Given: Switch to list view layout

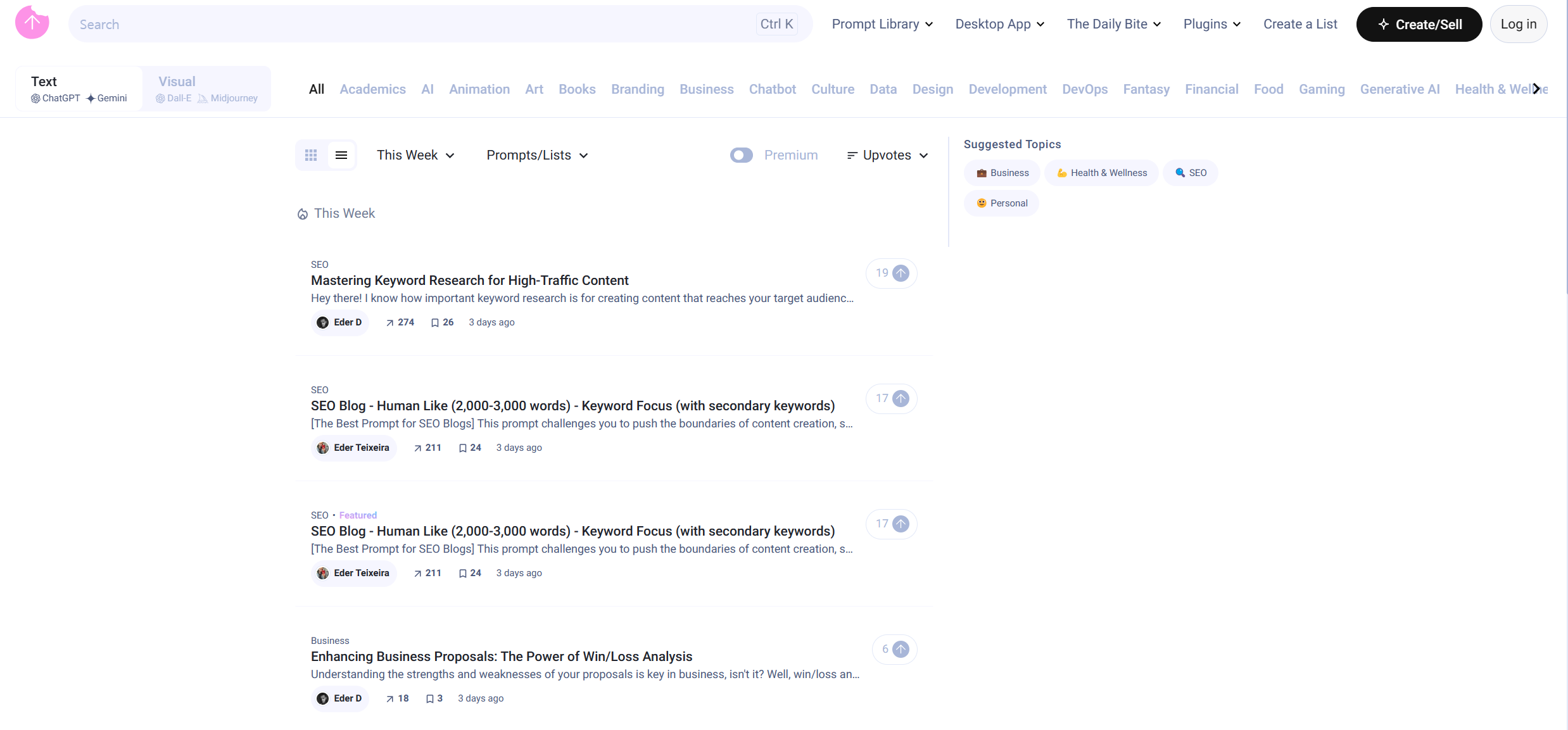Looking at the screenshot, I should (x=341, y=155).
